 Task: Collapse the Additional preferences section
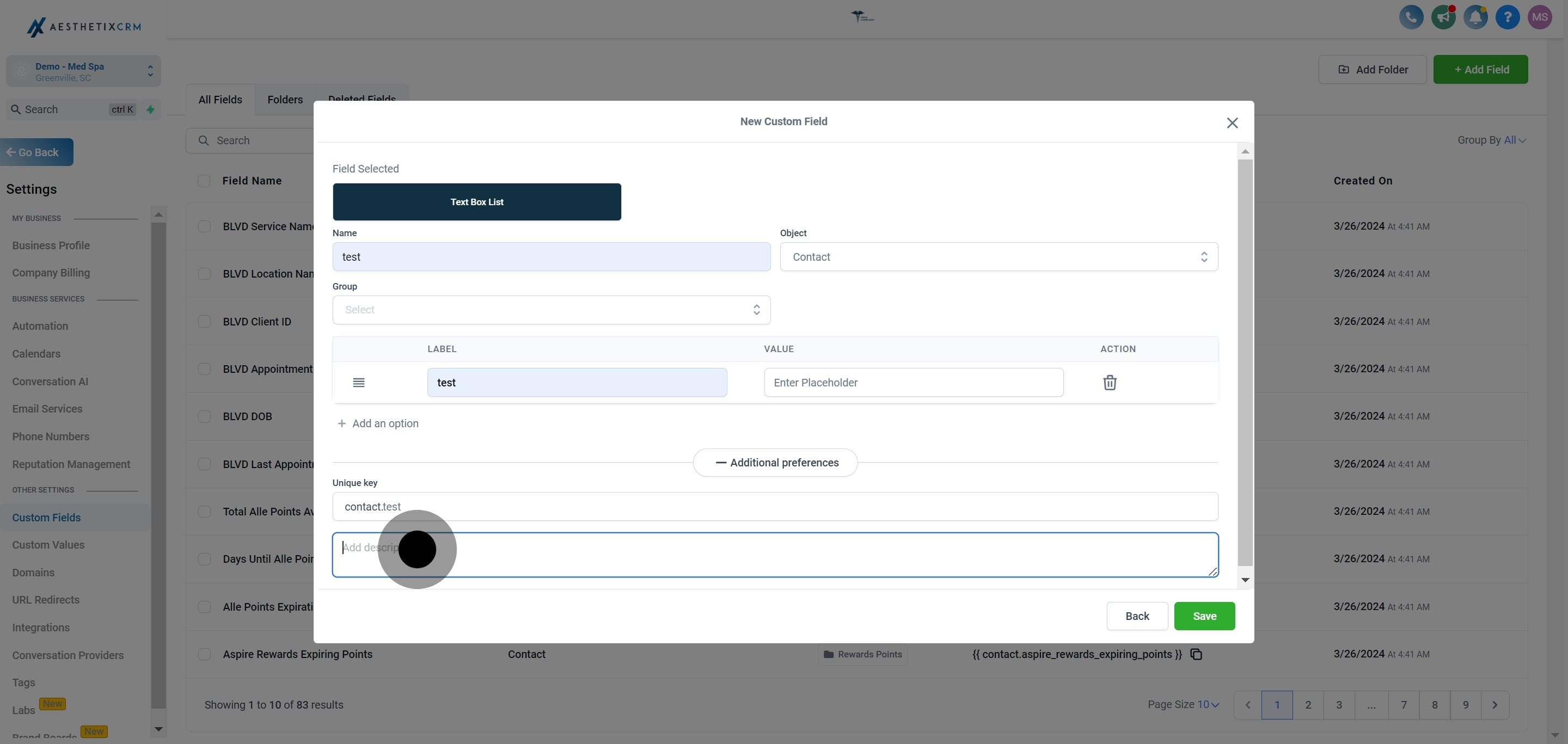(775, 463)
